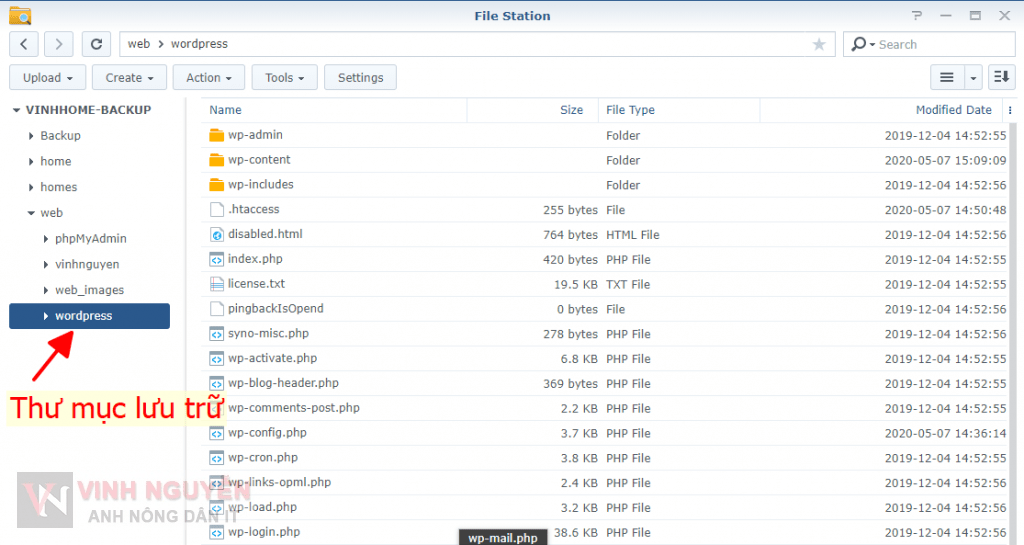Open File Station help question mark
The width and height of the screenshot is (1024, 545).
pyautogui.click(x=916, y=16)
